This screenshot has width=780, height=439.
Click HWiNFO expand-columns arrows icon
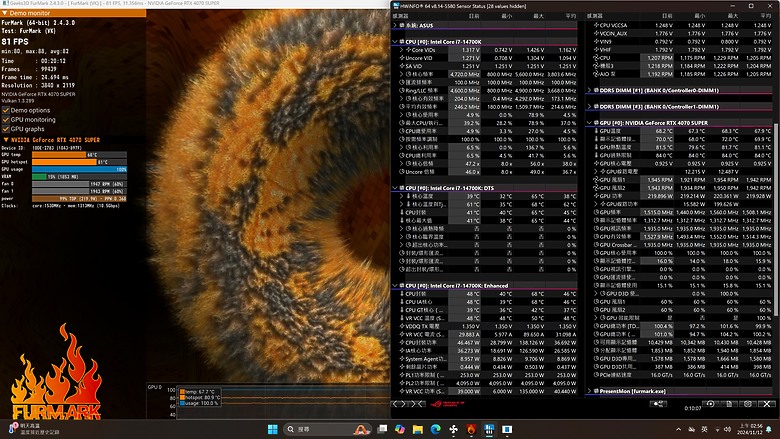pos(400,404)
